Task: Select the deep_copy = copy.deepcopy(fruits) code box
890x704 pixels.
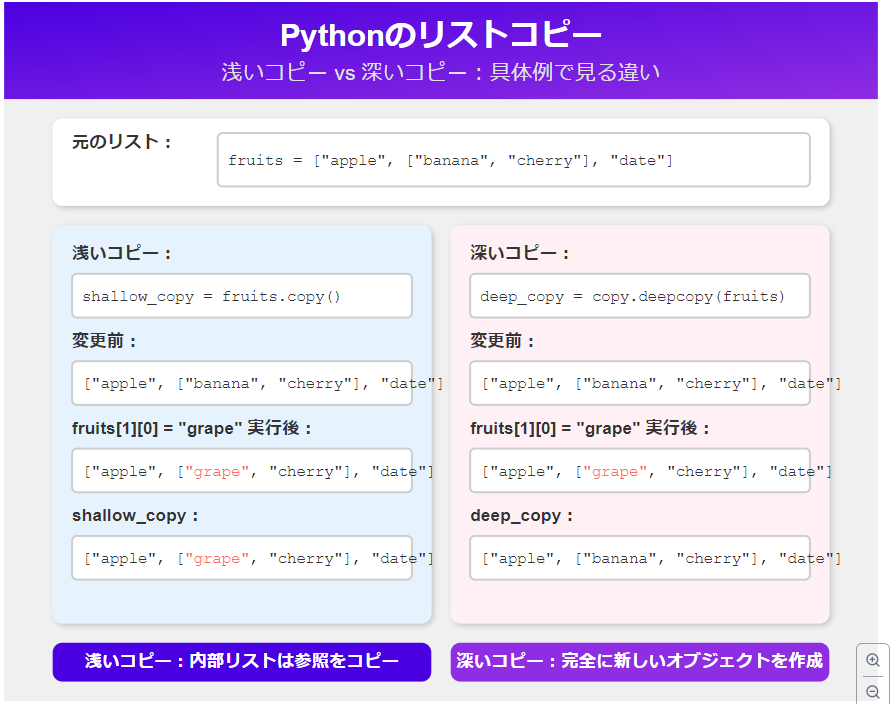Action: [x=640, y=296]
